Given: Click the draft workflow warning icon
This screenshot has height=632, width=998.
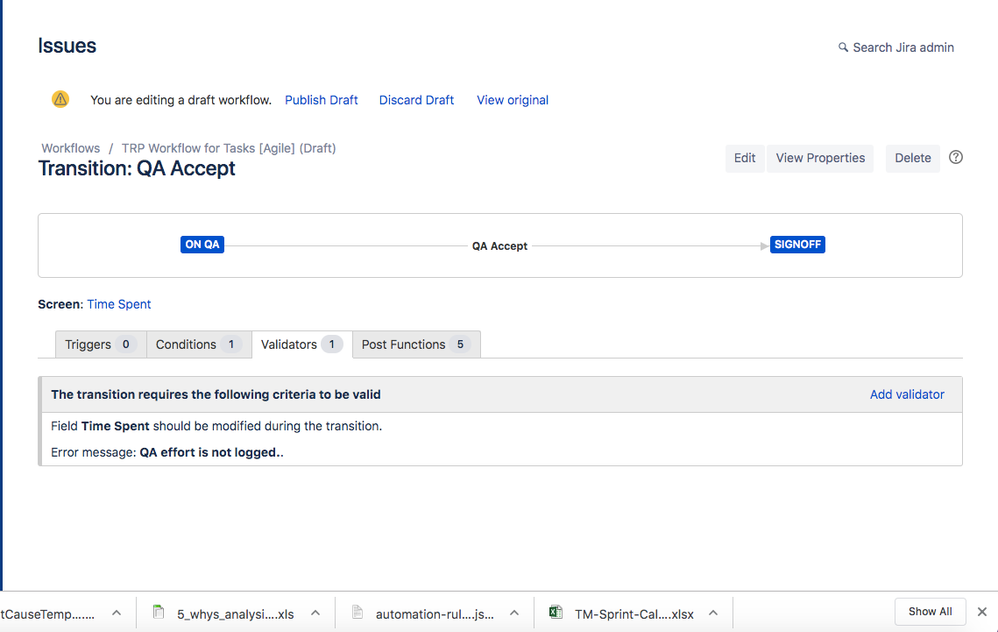Looking at the screenshot, I should coord(60,99).
